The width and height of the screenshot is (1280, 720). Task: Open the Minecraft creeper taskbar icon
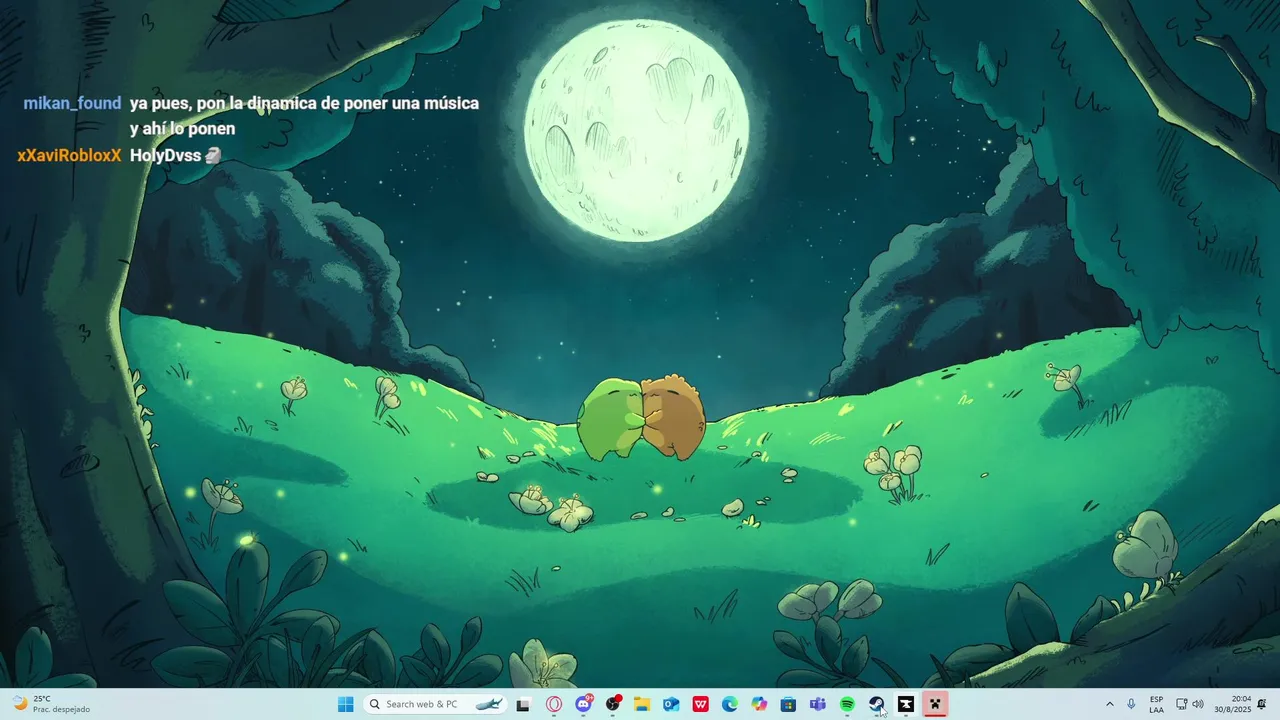935,704
